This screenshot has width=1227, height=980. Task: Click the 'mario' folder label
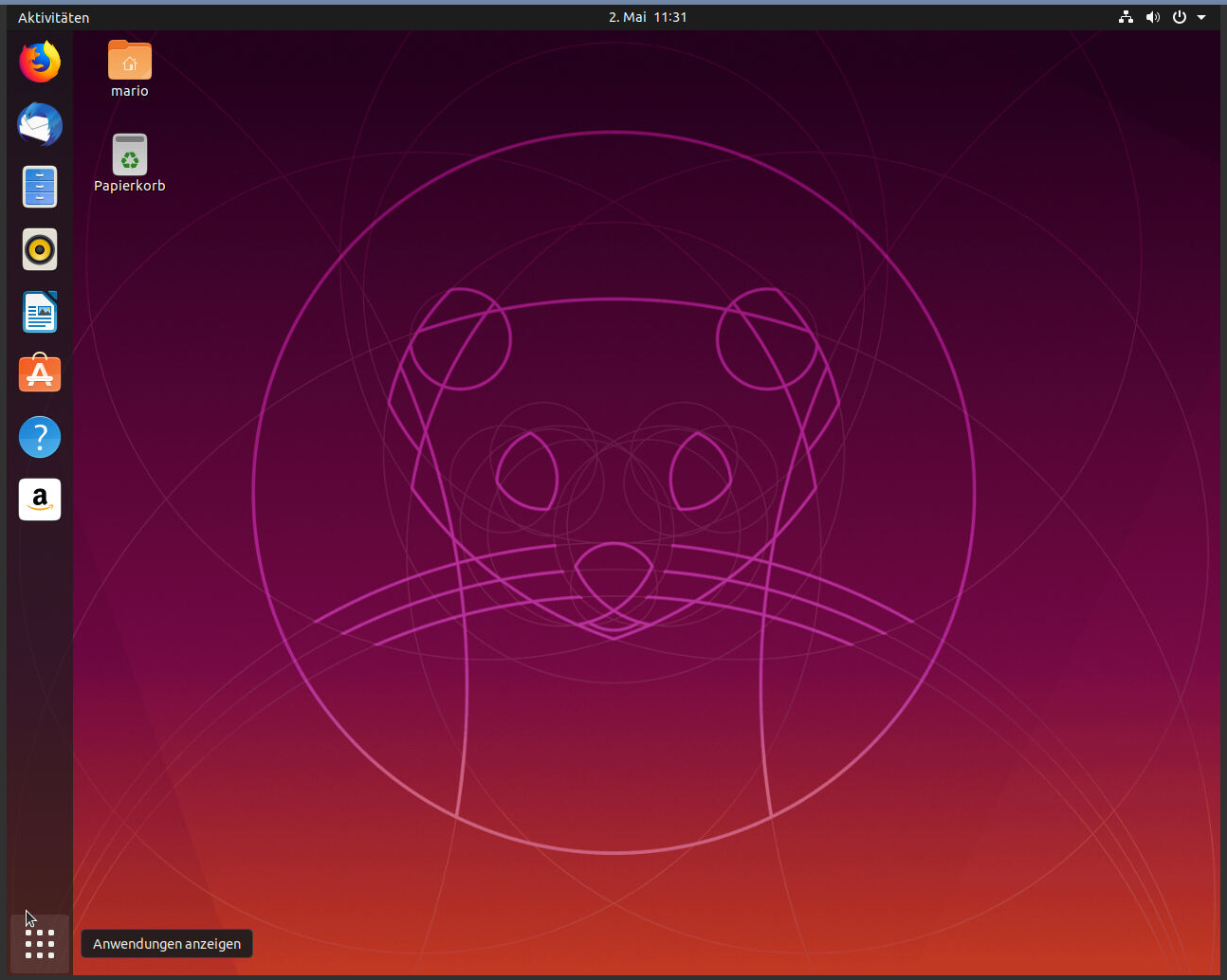(130, 91)
